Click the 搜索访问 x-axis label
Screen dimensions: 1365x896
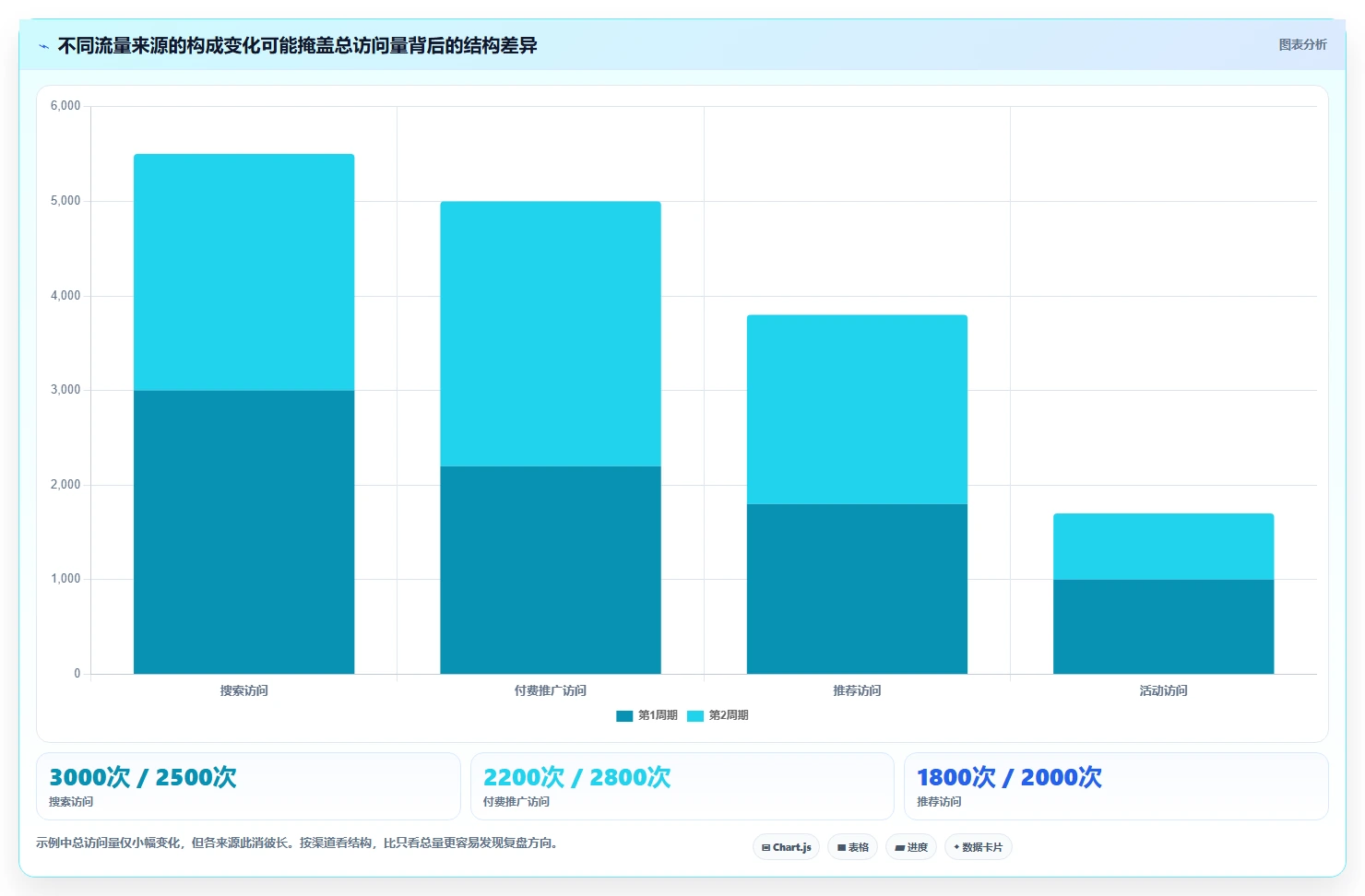[x=243, y=690]
